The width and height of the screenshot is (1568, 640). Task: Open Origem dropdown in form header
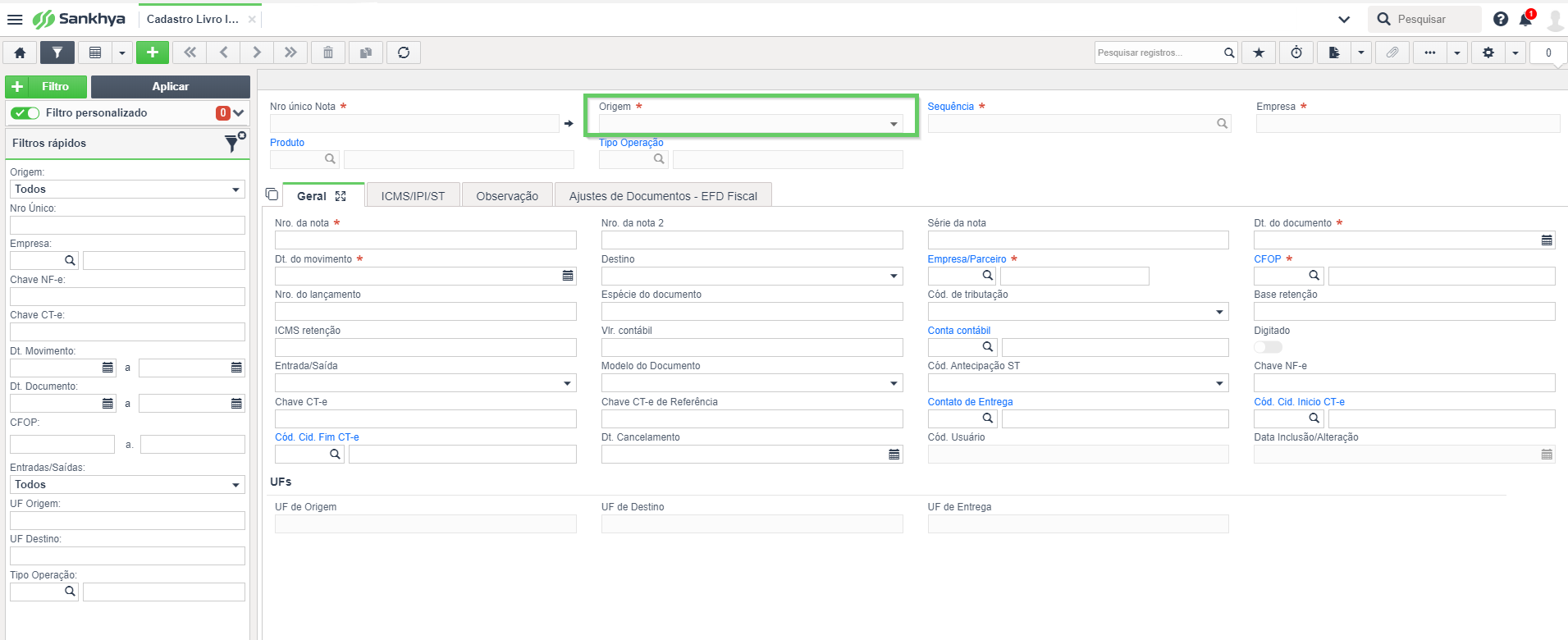pos(750,124)
